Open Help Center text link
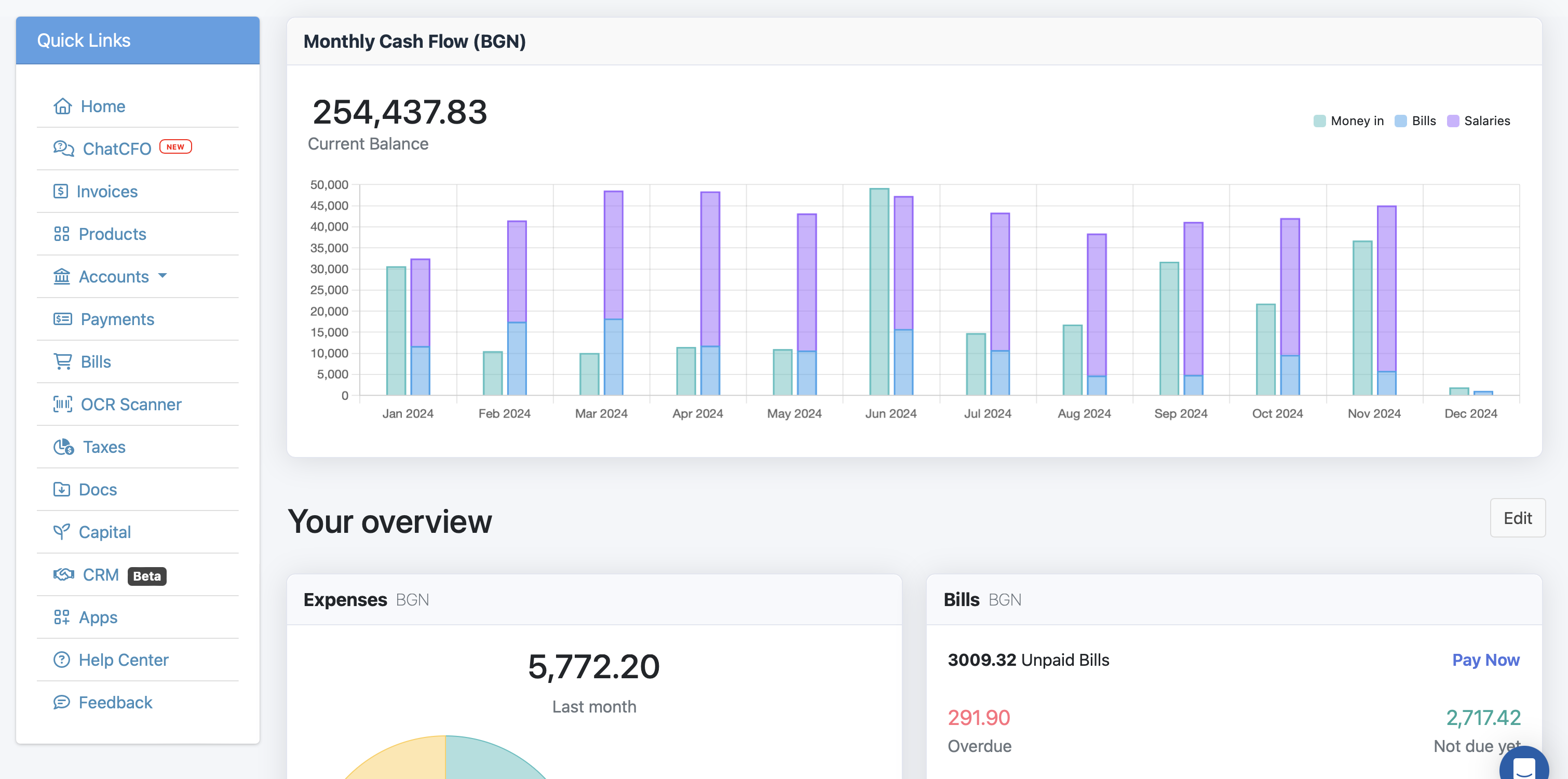This screenshot has height=779, width=1568. pos(124,660)
